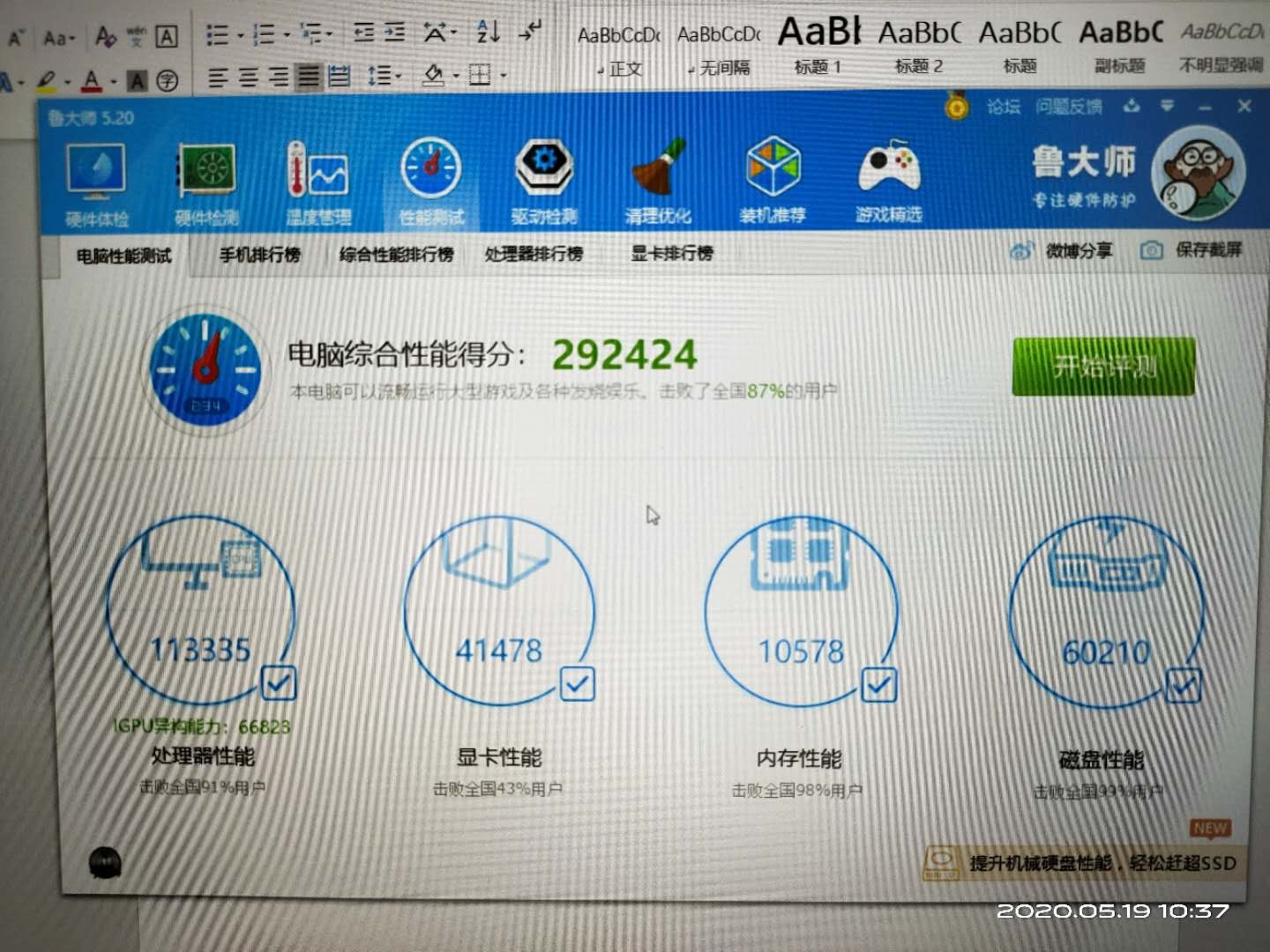Click the memory score circle 10578
The height and width of the screenshot is (952, 1270).
[801, 613]
